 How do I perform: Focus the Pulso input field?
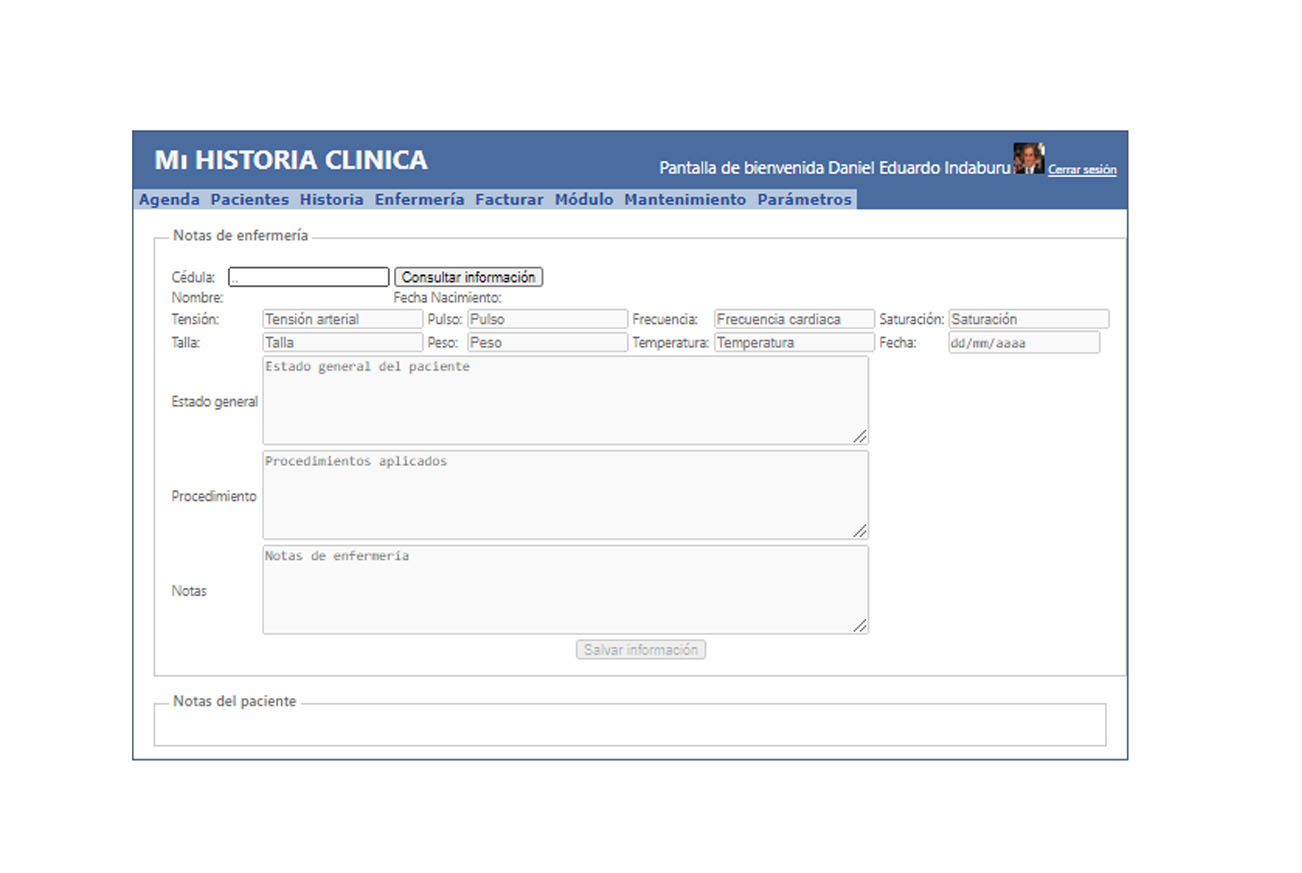pyautogui.click(x=548, y=319)
